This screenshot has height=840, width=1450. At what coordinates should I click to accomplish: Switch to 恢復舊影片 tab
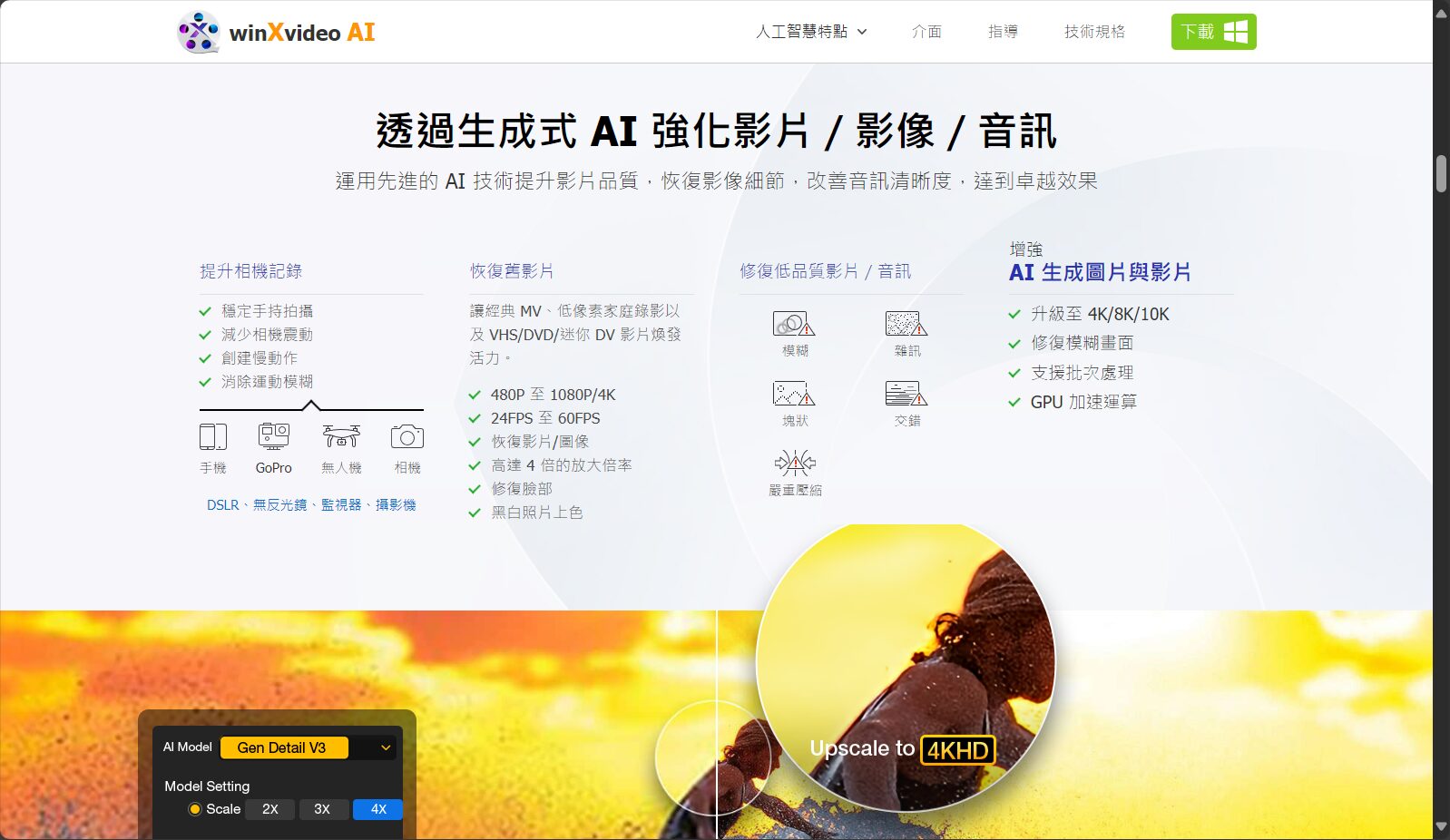tap(512, 271)
